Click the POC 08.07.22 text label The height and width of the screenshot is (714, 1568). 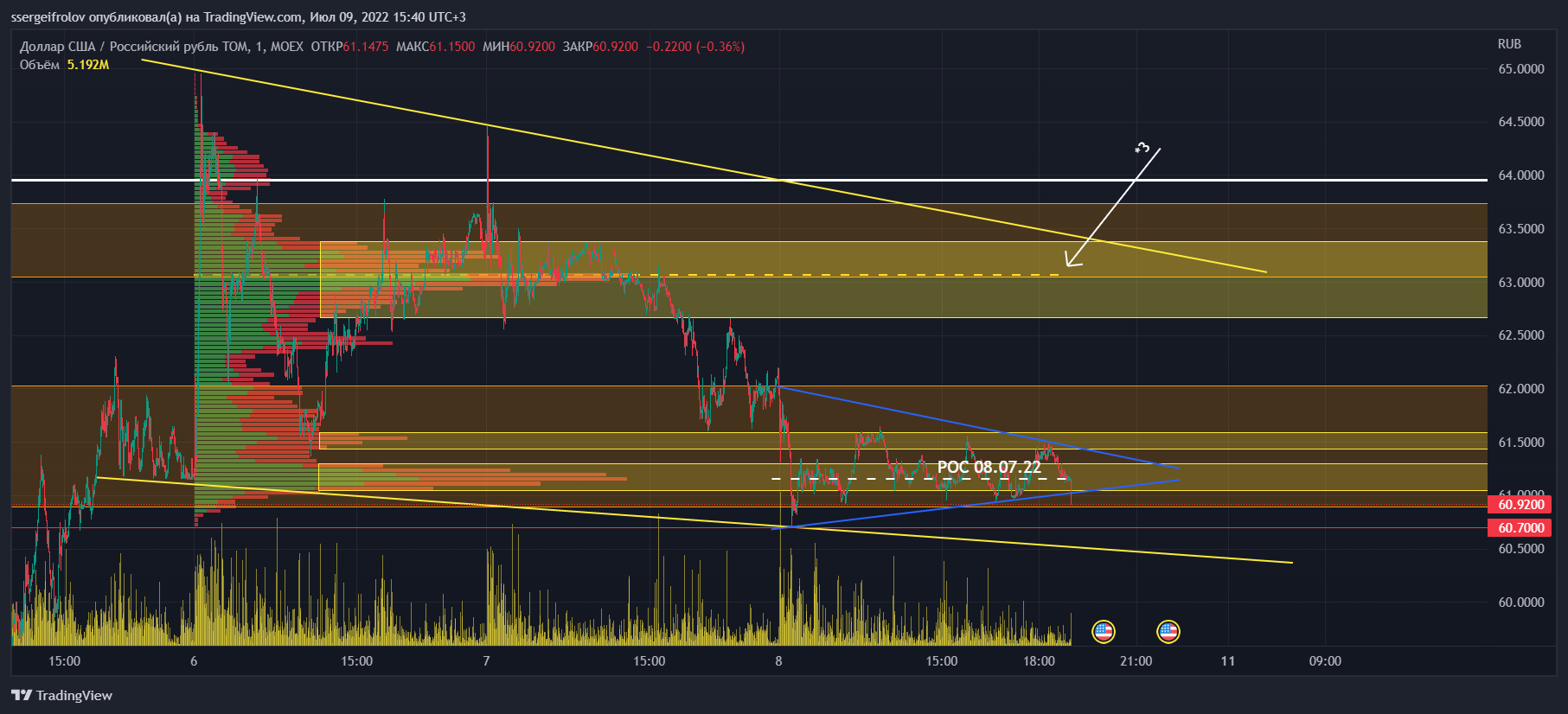[x=989, y=468]
